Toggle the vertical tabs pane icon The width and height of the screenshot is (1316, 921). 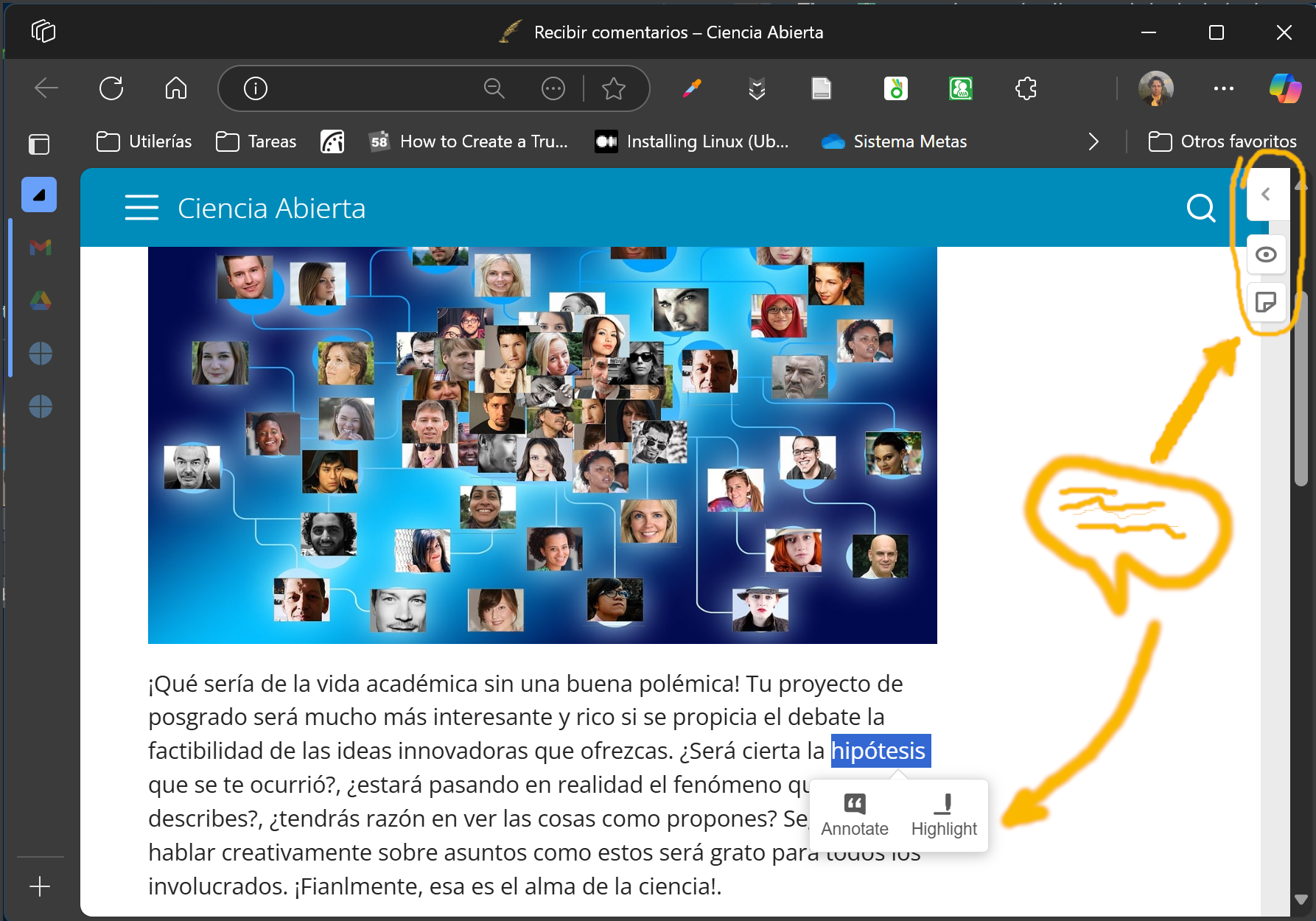coord(39,144)
